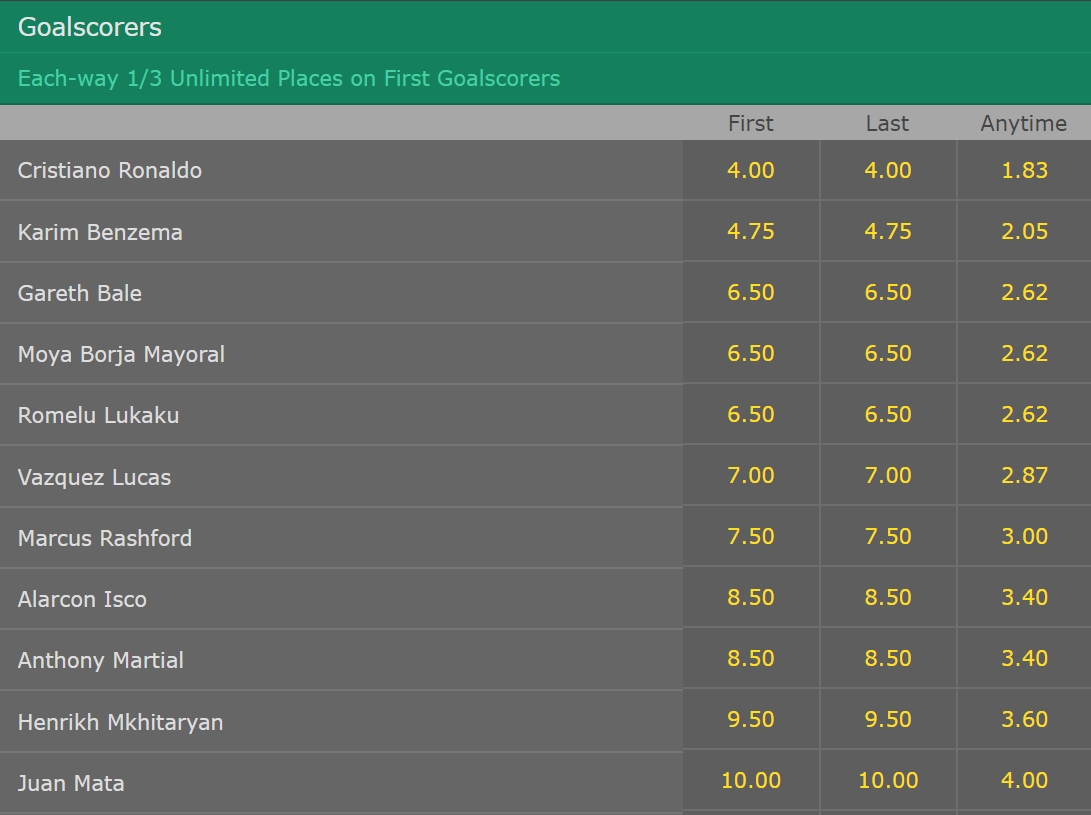Screen dimensions: 1091x815
Task: Click the Anytime column header
Action: coord(1024,123)
